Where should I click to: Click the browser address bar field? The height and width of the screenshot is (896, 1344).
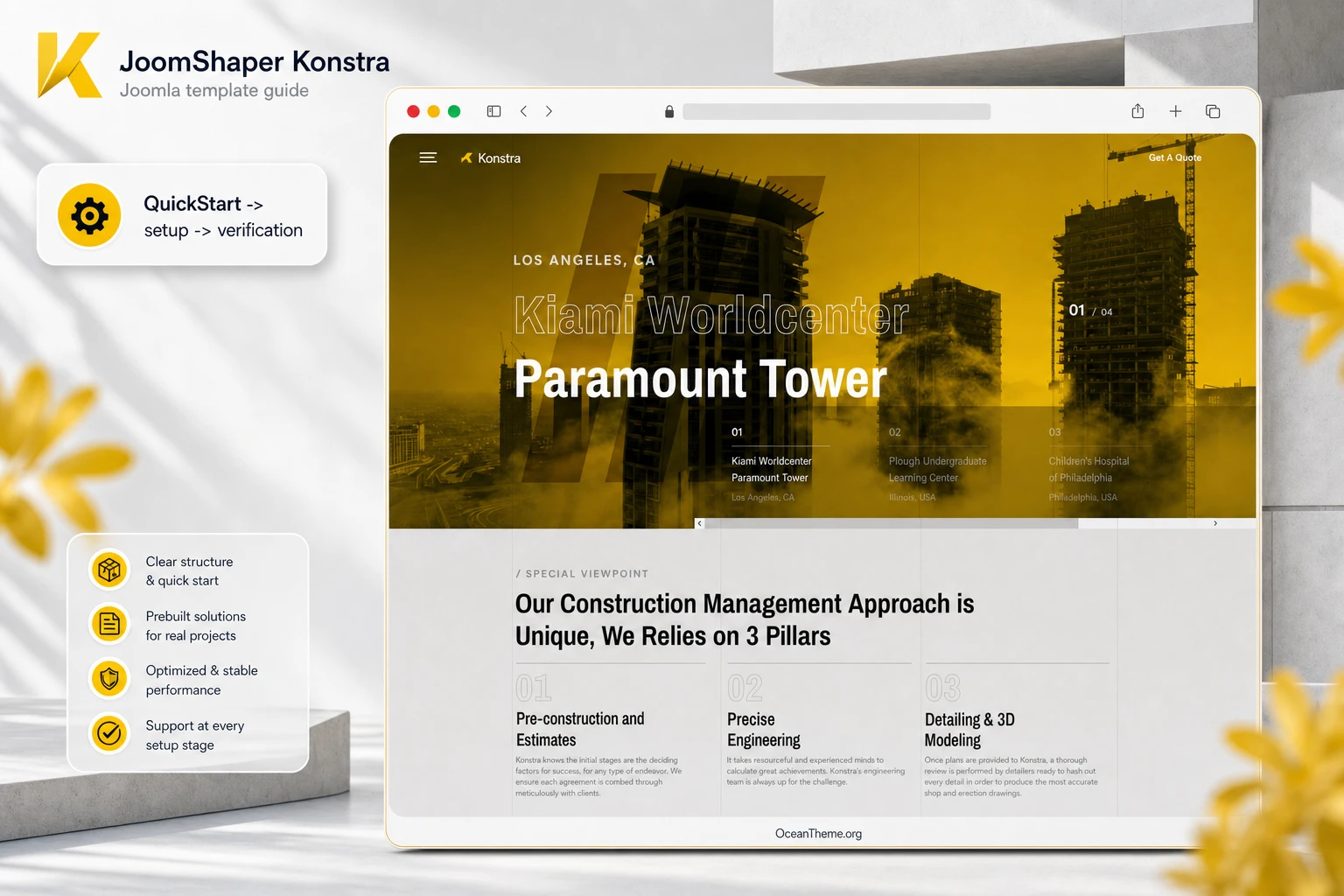pyautogui.click(x=836, y=111)
